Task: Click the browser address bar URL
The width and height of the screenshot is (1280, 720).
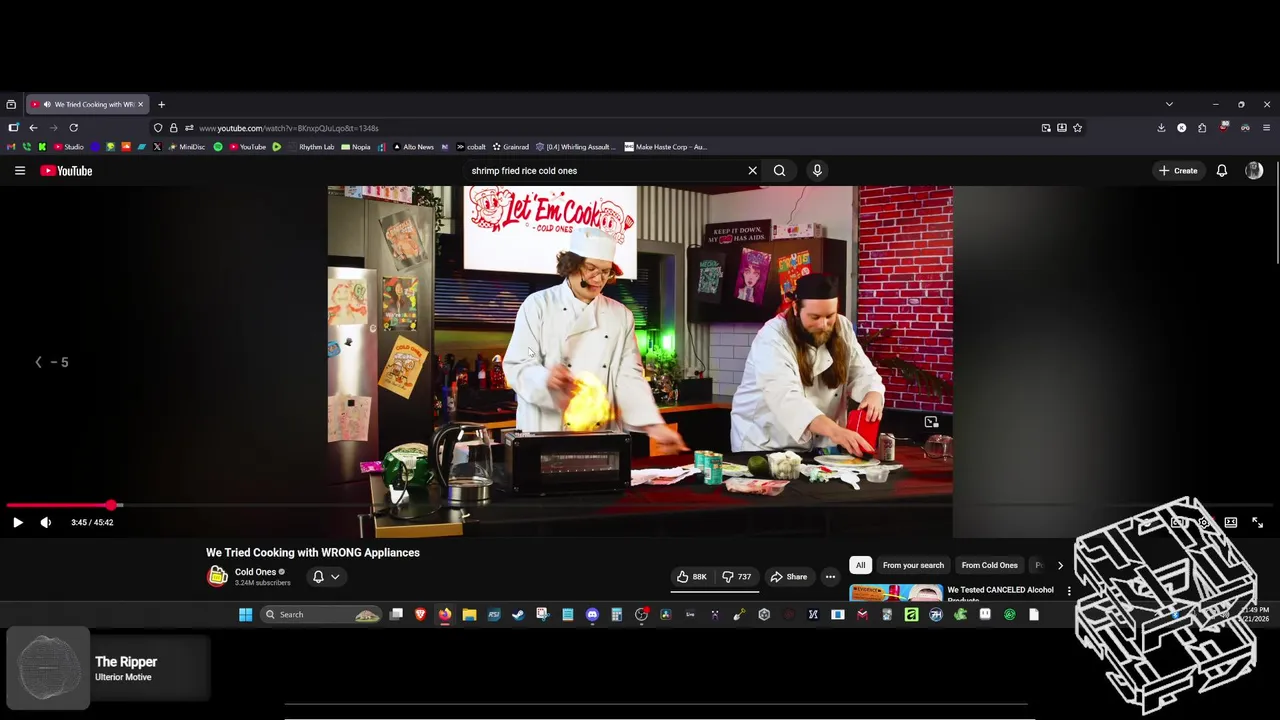Action: click(x=288, y=128)
